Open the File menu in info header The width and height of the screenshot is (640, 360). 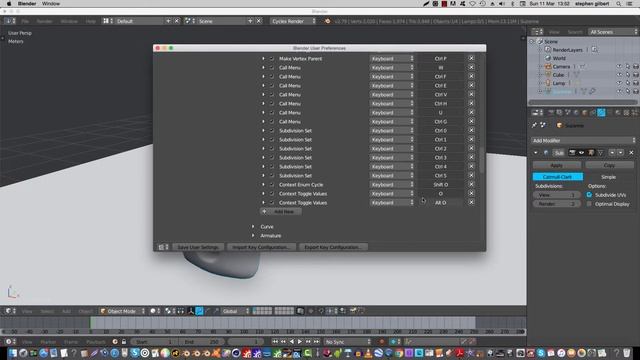[x=25, y=21]
